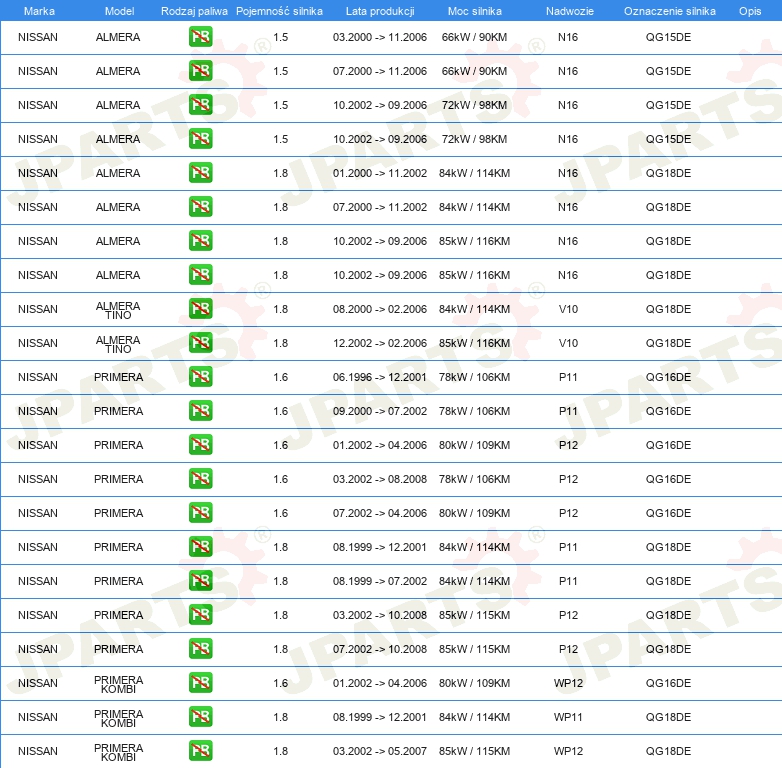Viewport: 782px width, 768px height.
Task: Select the date cell '01.2000 -> 11.2002'
Action: [380, 173]
